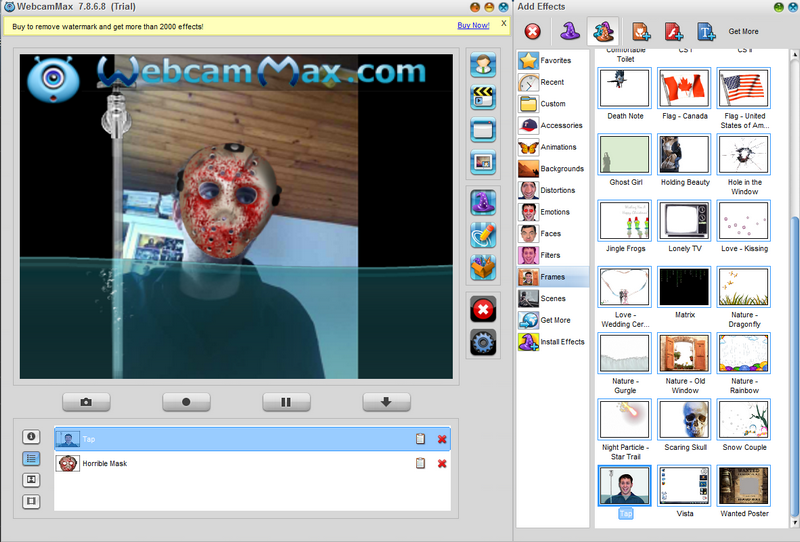
Task: Open the filmstrip panel icon at left
Action: pyautogui.click(x=31, y=501)
